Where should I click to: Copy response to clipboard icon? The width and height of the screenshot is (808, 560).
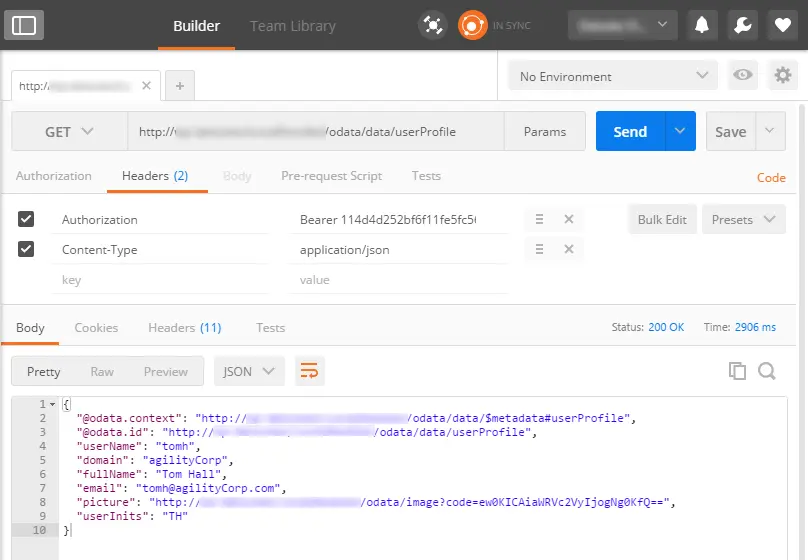(x=737, y=371)
